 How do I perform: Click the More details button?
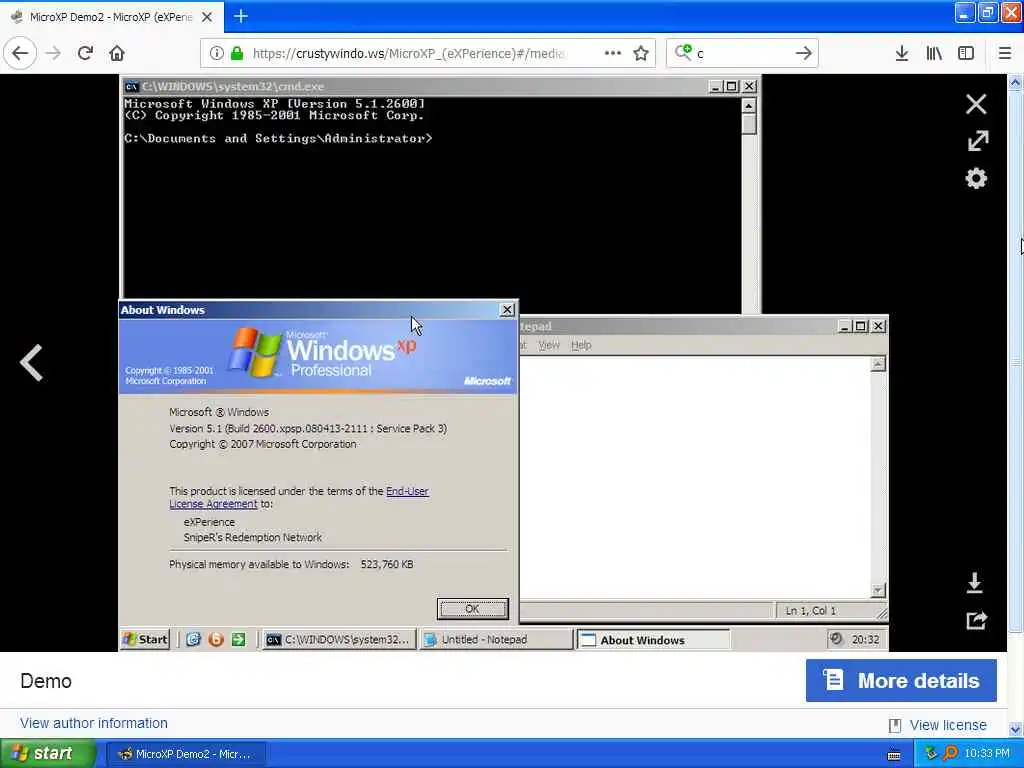point(901,680)
